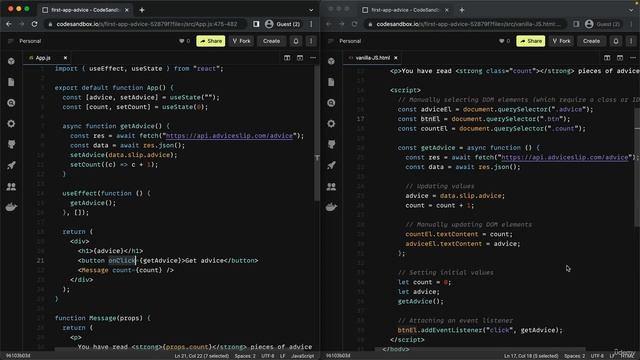Open Live collaboration icon in left sidebar
640x360 pixels.
click(x=11, y=187)
